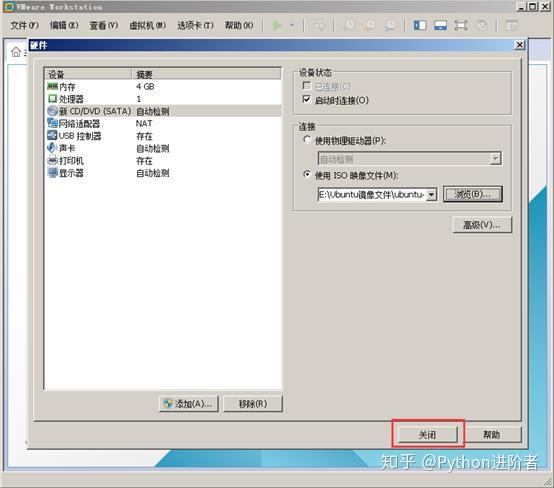This screenshot has height=488, width=554.
Task: Click 存在 summary in 打印机 row
Action: click(x=145, y=161)
